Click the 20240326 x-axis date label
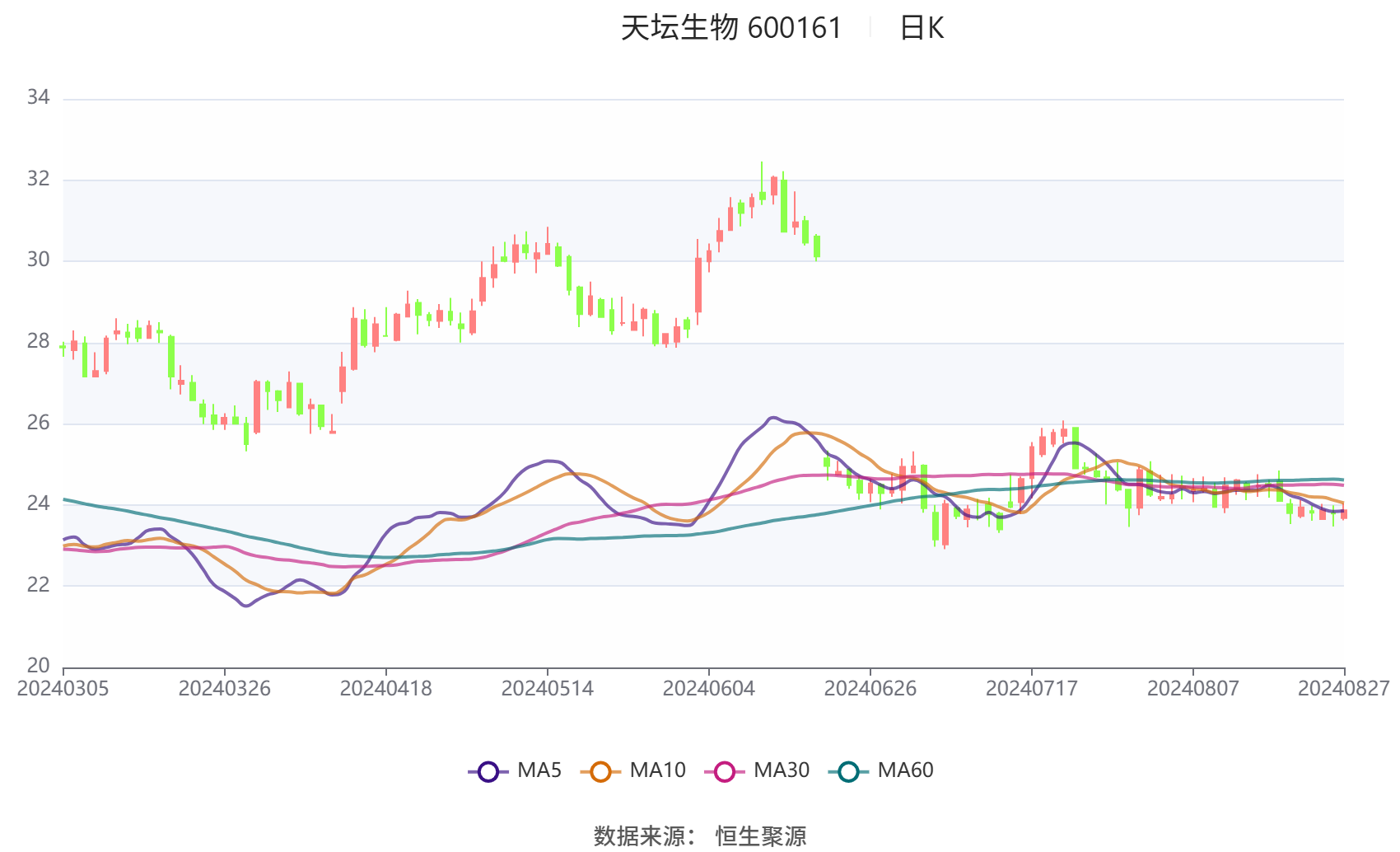 [x=225, y=689]
